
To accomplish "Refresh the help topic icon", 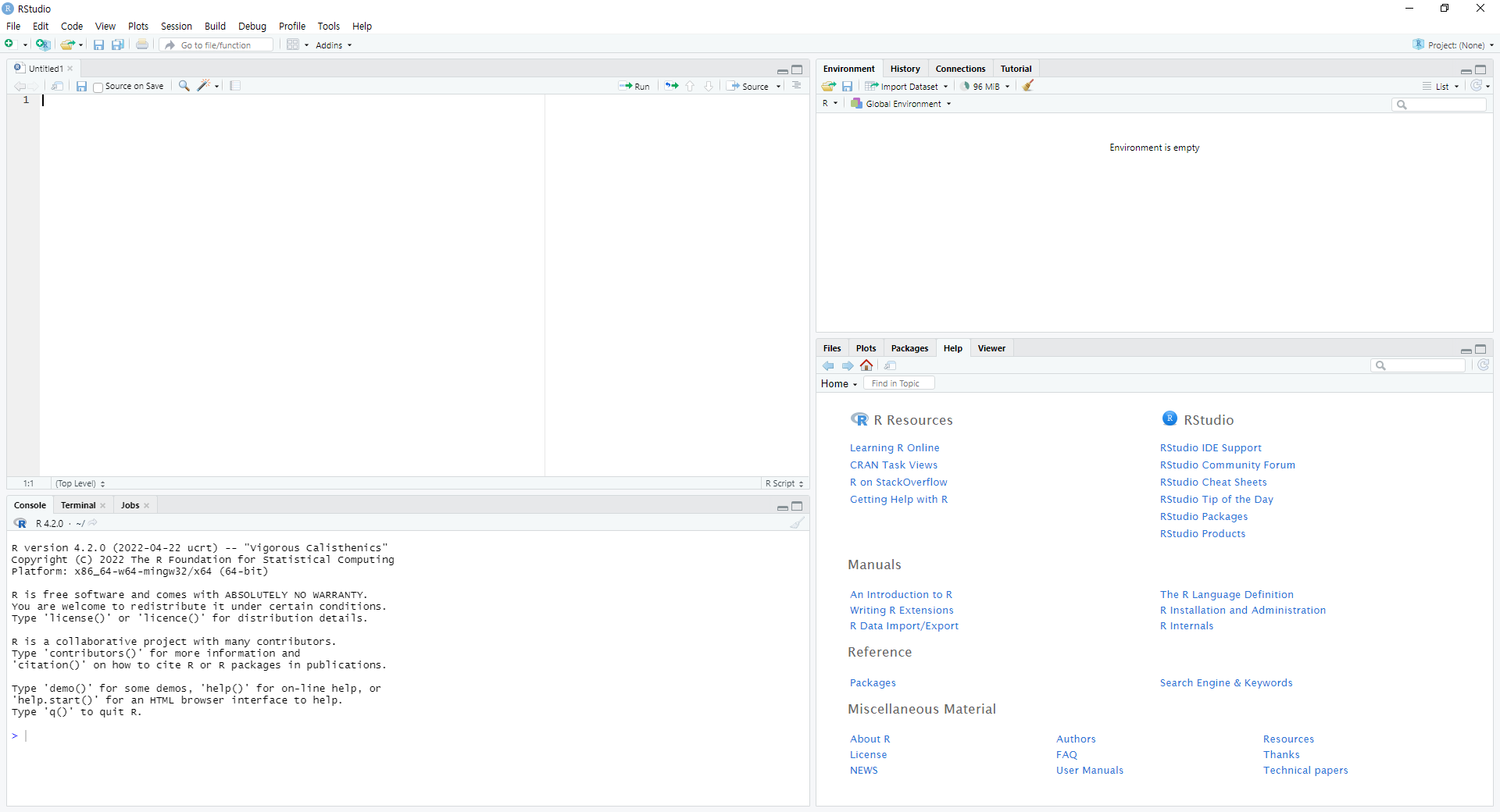I will (x=1484, y=365).
